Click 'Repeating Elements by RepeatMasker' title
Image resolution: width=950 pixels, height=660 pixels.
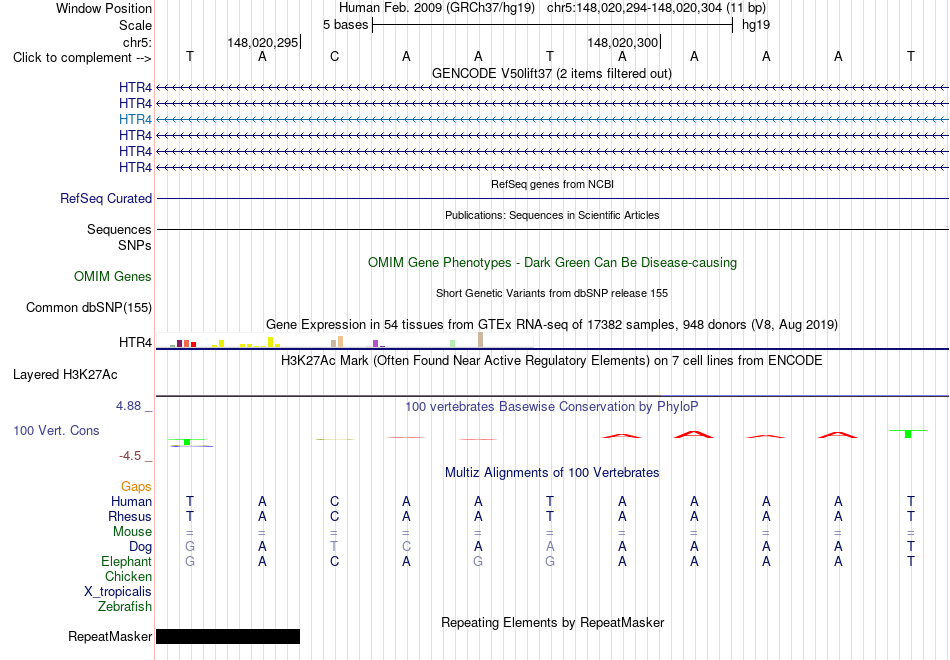point(552,622)
